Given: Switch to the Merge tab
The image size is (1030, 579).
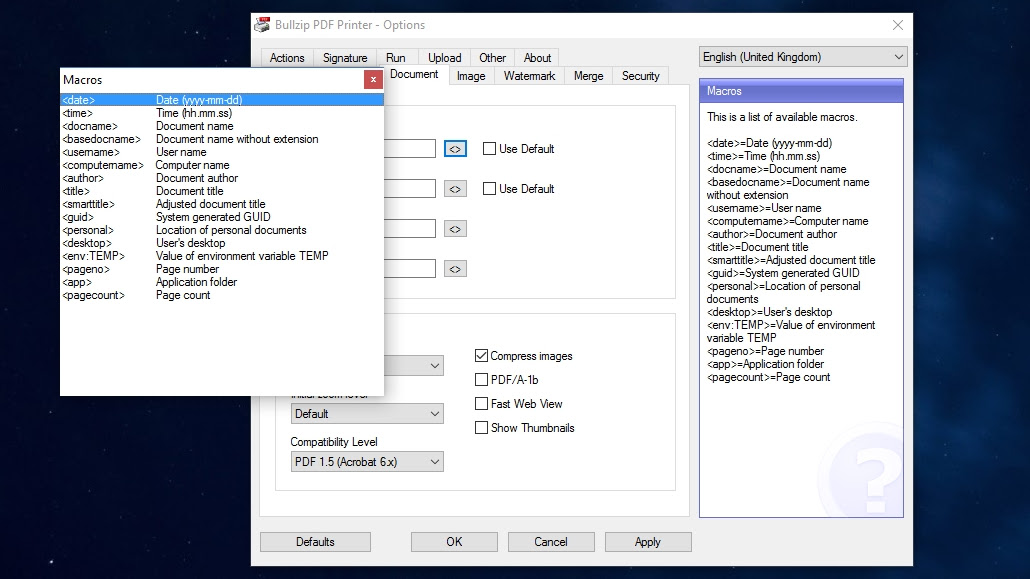Looking at the screenshot, I should (x=589, y=76).
